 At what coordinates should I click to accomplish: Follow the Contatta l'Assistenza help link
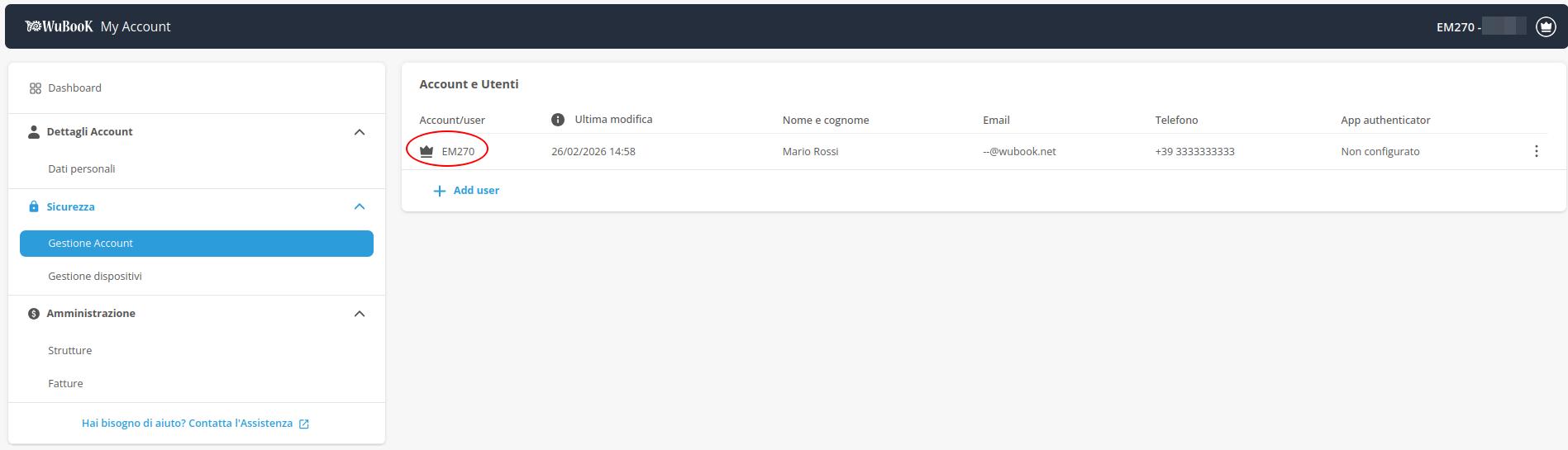tap(195, 423)
